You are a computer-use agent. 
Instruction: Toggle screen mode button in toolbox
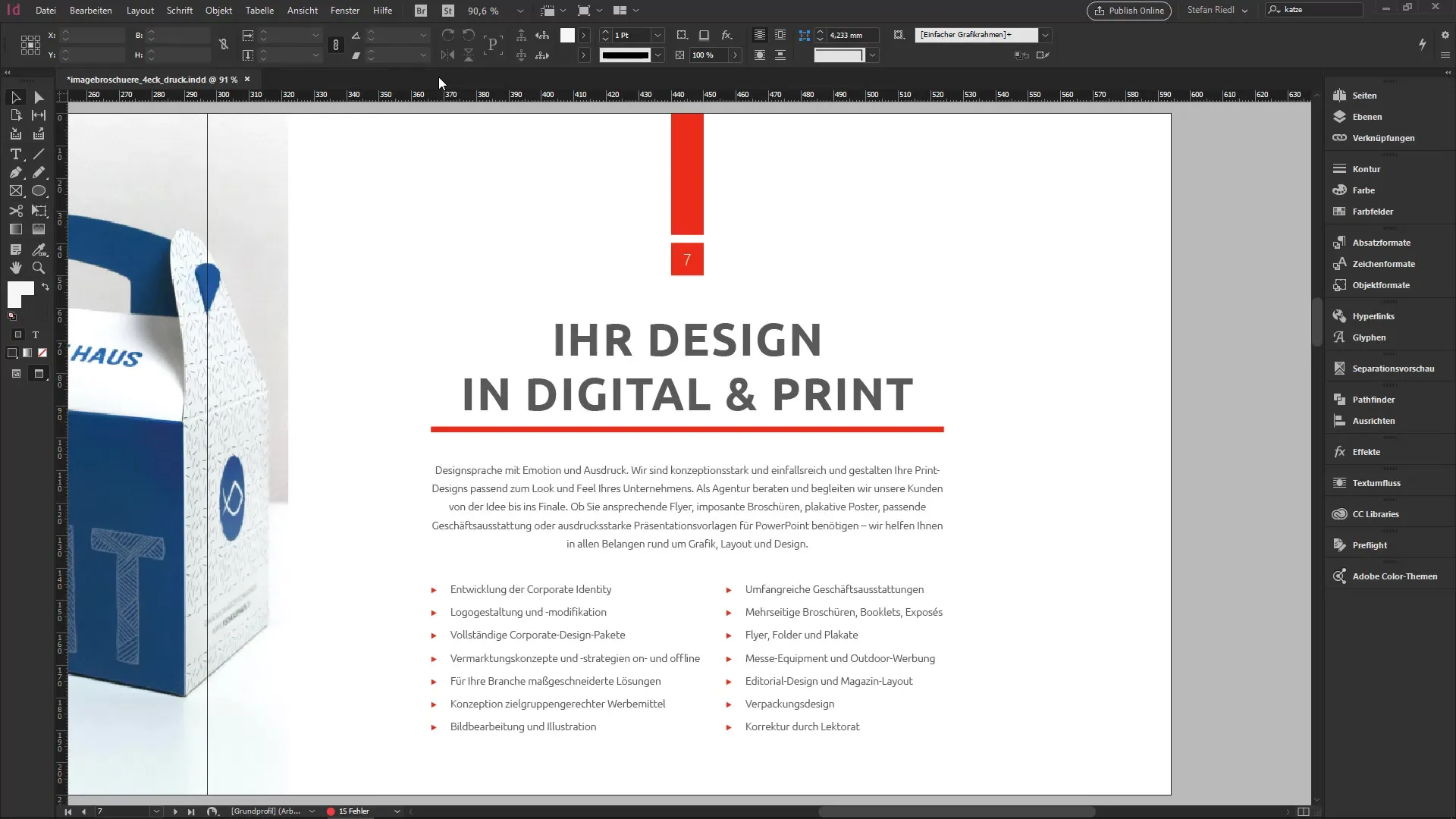(39, 373)
